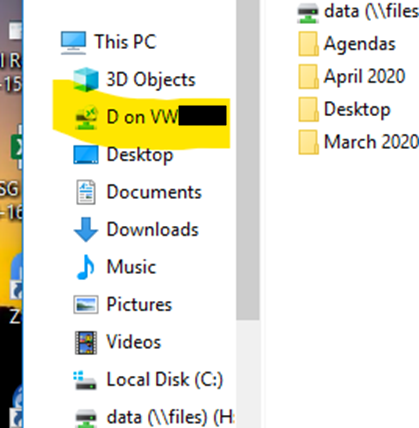419x428 pixels.
Task: Open 3D Objects label in navigation pane
Action: pos(151,80)
